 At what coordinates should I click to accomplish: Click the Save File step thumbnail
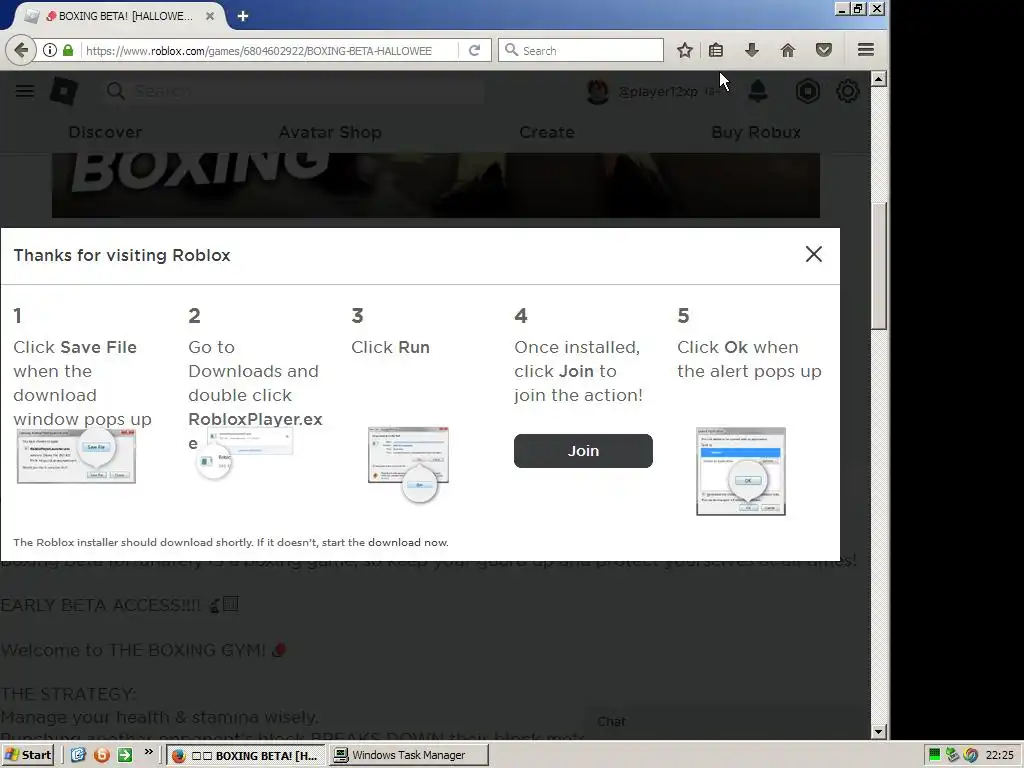point(76,456)
